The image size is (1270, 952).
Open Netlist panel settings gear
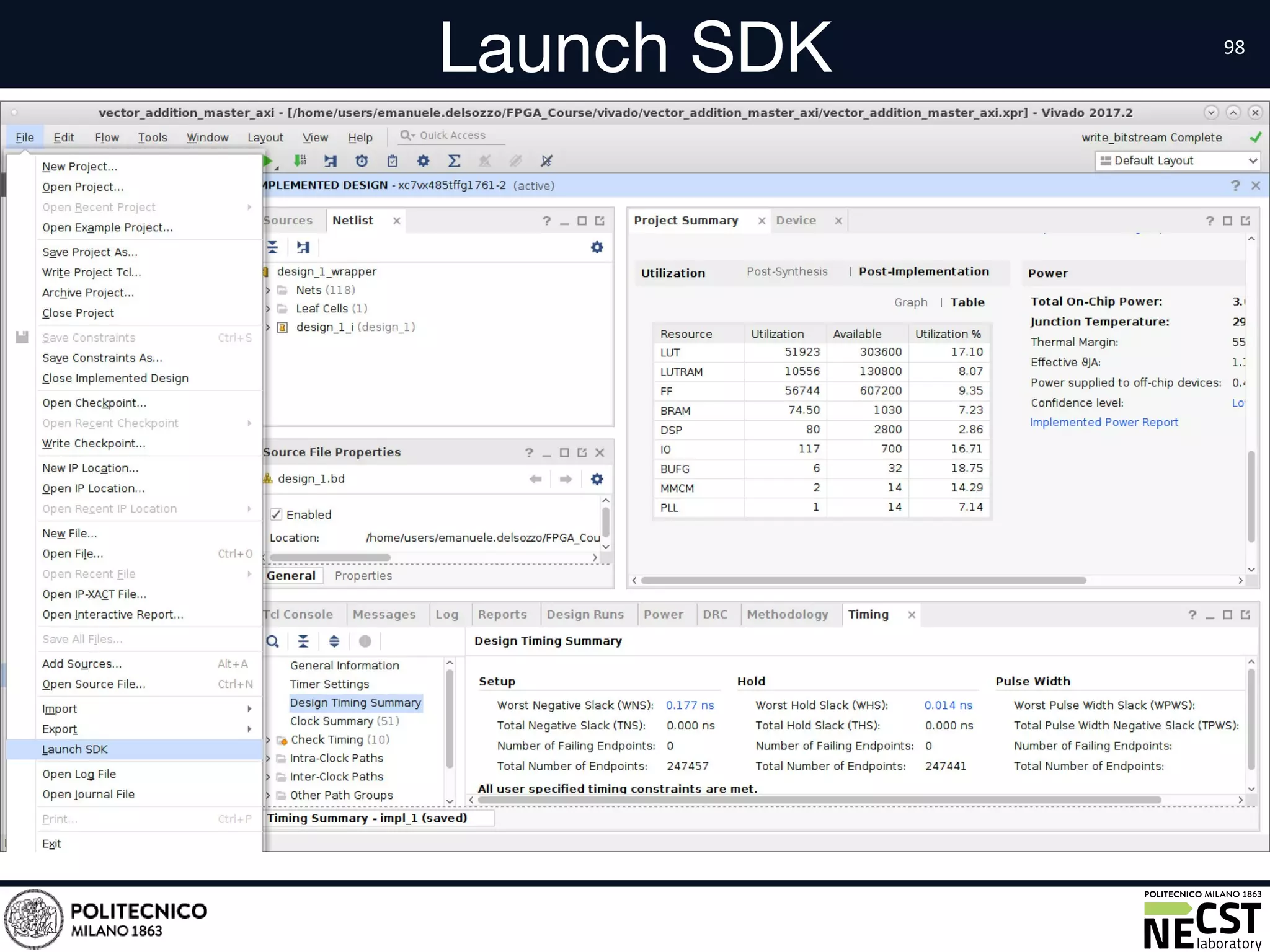(x=597, y=247)
